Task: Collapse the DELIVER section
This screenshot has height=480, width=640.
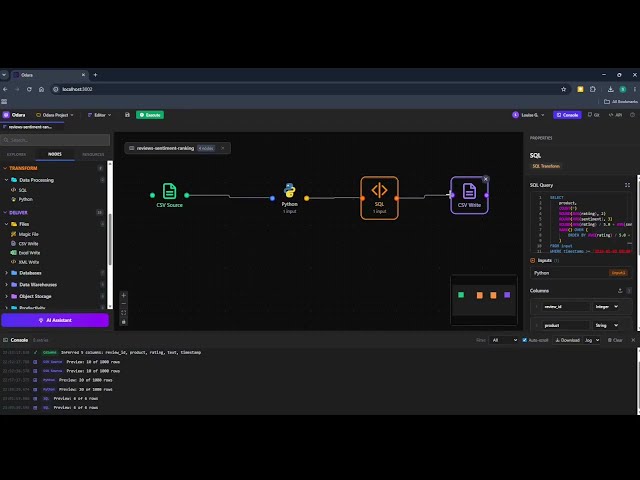Action: 5,213
